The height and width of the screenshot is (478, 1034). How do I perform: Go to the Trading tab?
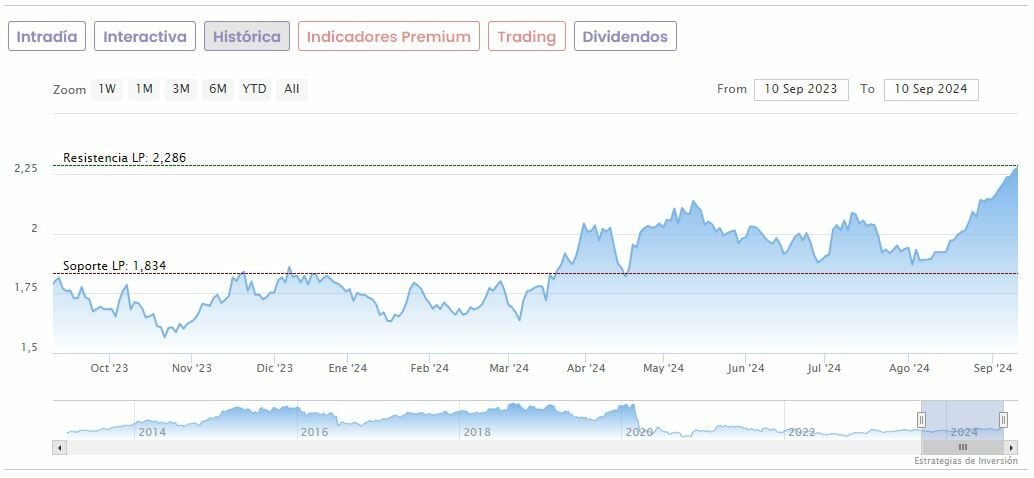tap(526, 37)
